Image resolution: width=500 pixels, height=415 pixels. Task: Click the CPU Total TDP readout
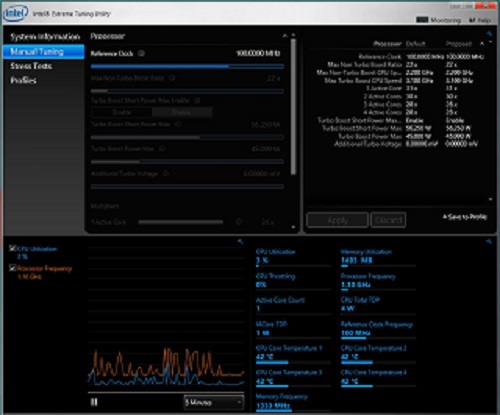(378, 304)
